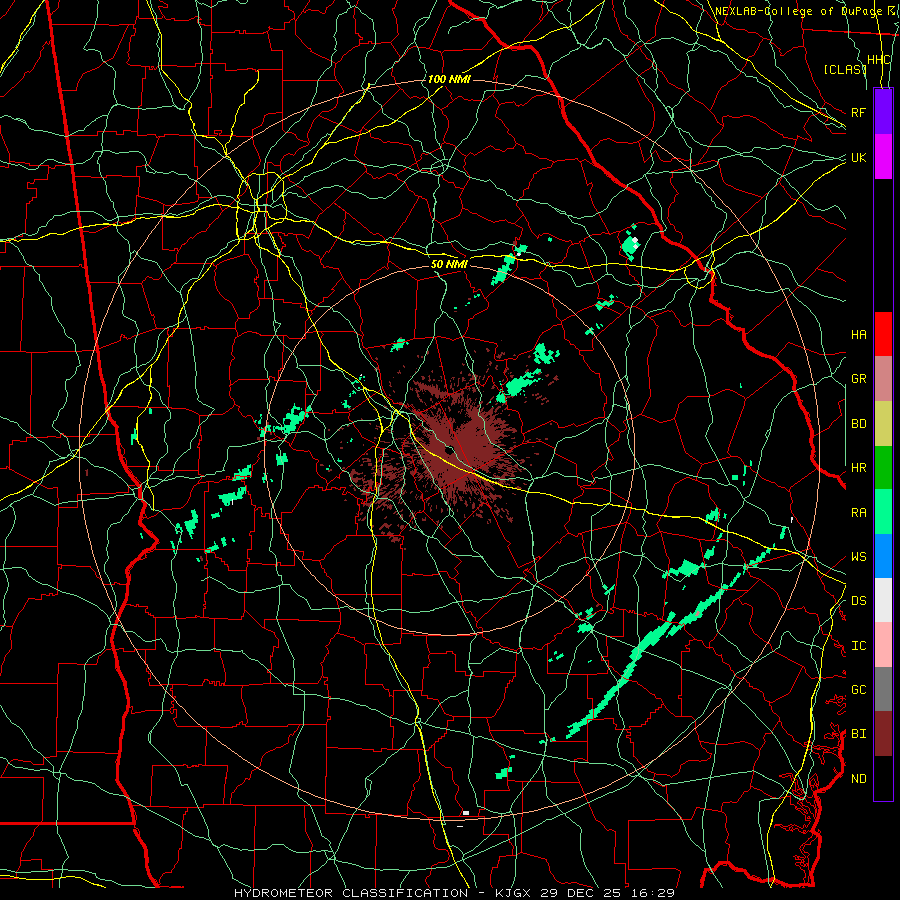Image resolution: width=900 pixels, height=900 pixels.
Task: Click the HHC product code text
Action: [879, 60]
